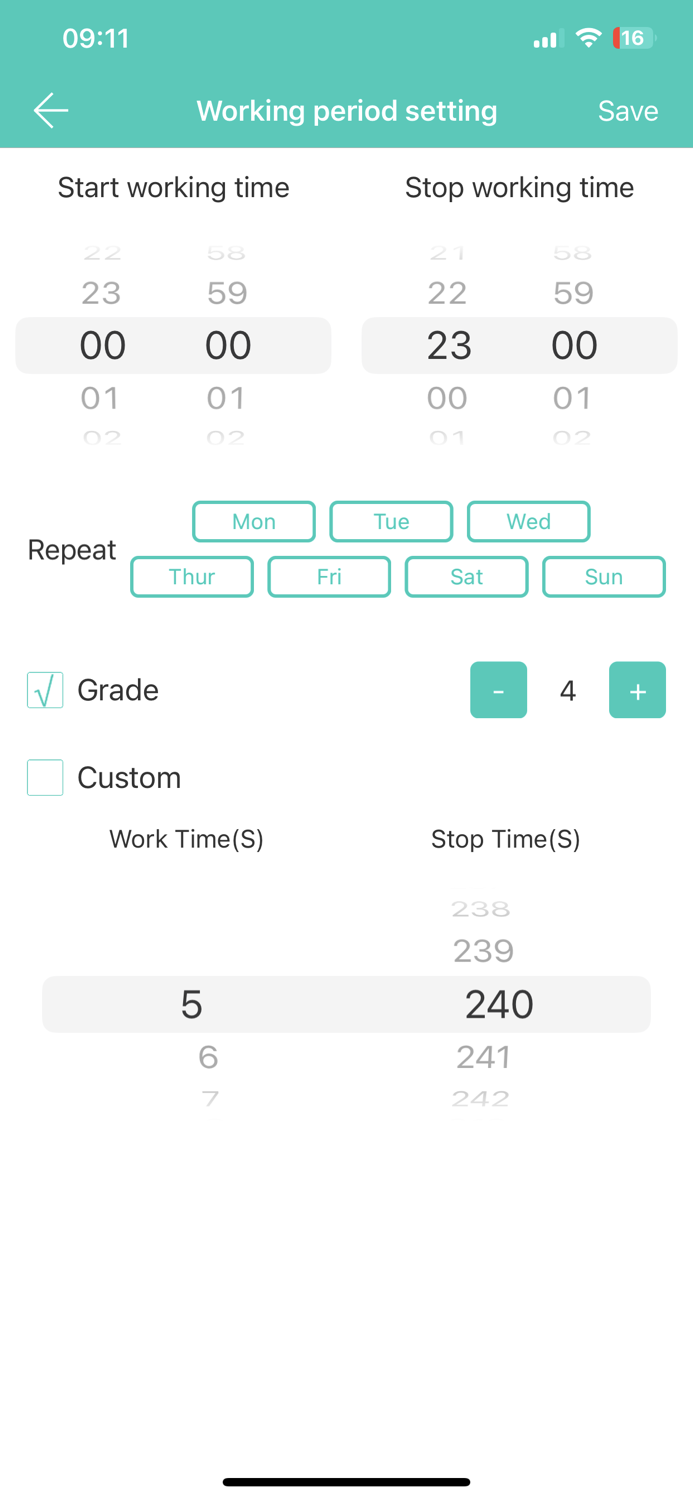The width and height of the screenshot is (693, 1500).
Task: Choose 239 in Stop Time picker
Action: point(483,950)
